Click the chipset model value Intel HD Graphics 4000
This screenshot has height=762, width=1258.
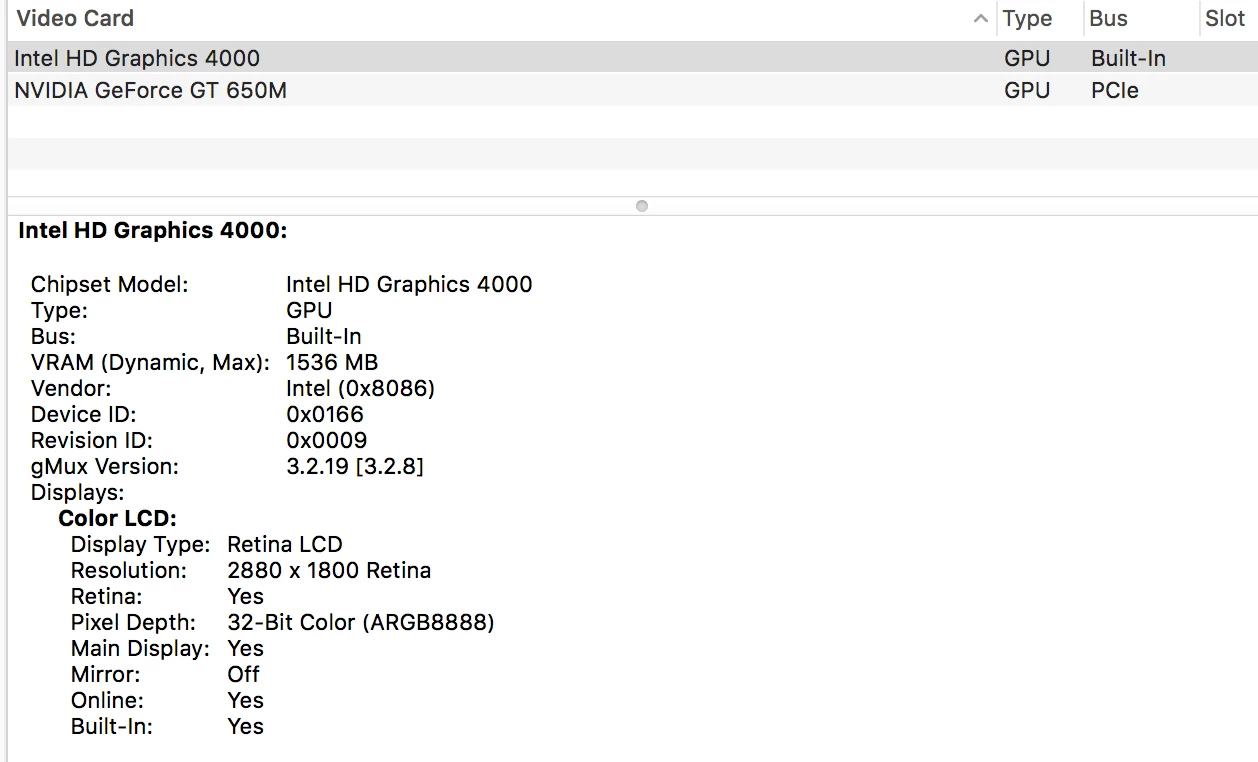point(409,284)
